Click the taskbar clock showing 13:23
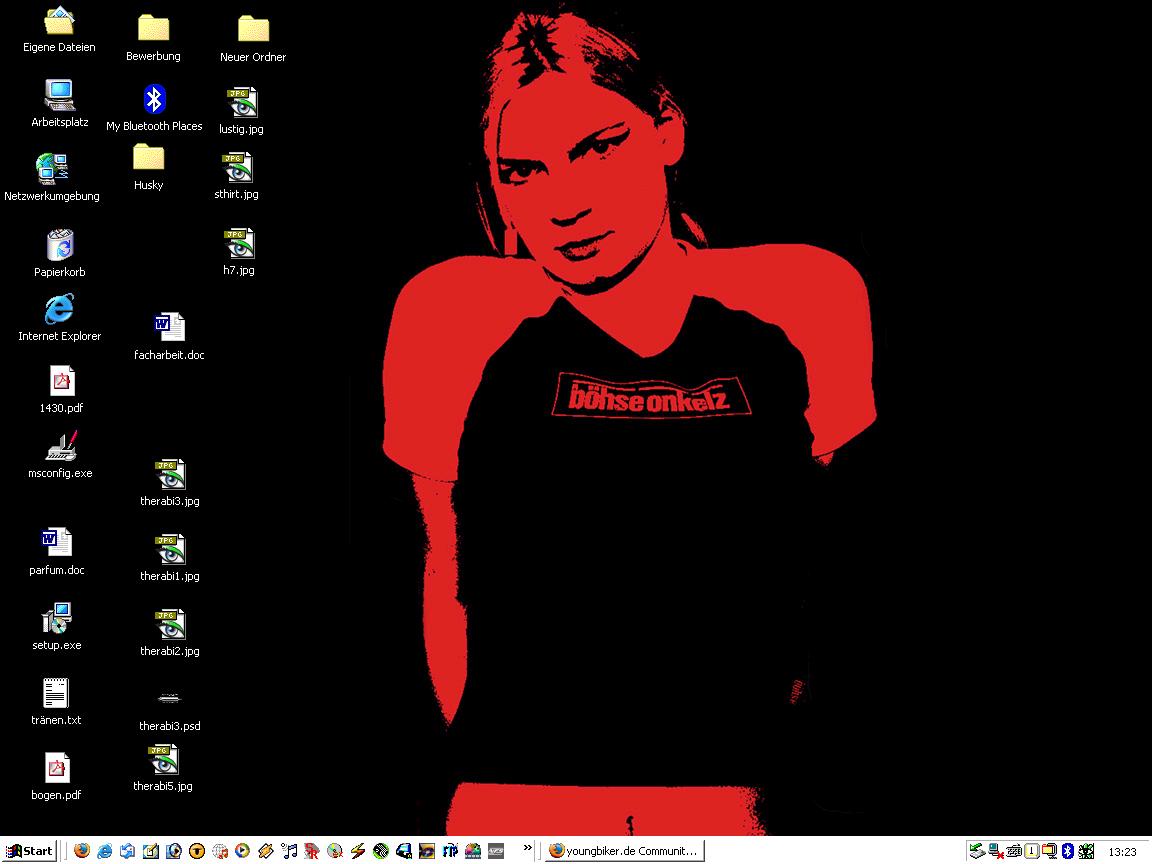 coord(1122,852)
